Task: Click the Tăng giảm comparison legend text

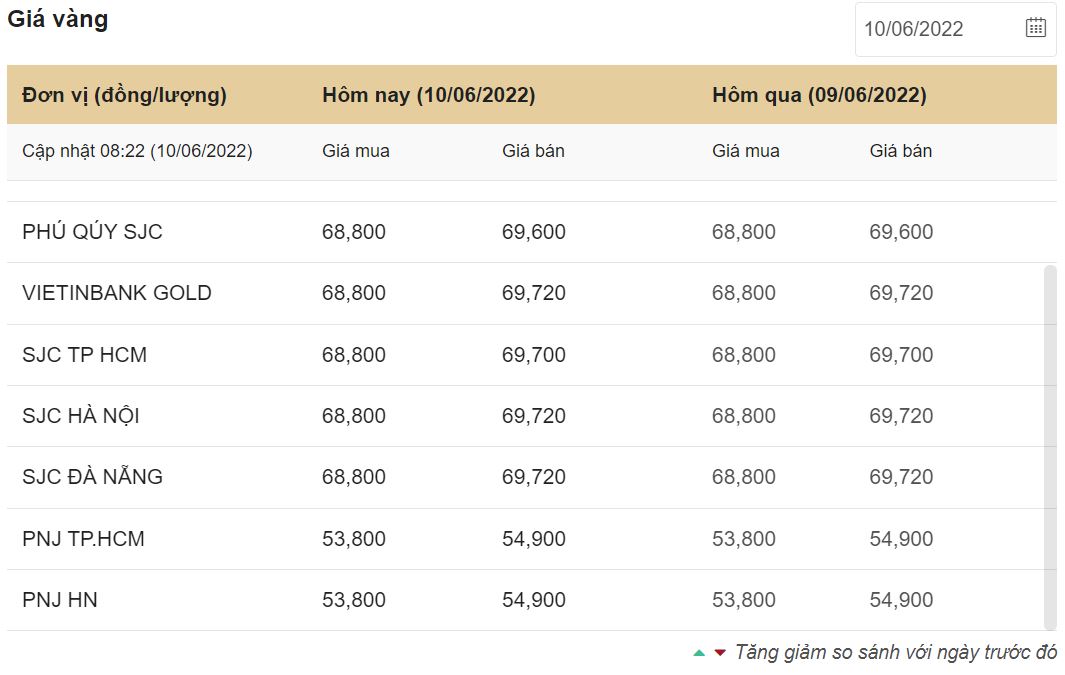Action: [x=895, y=653]
